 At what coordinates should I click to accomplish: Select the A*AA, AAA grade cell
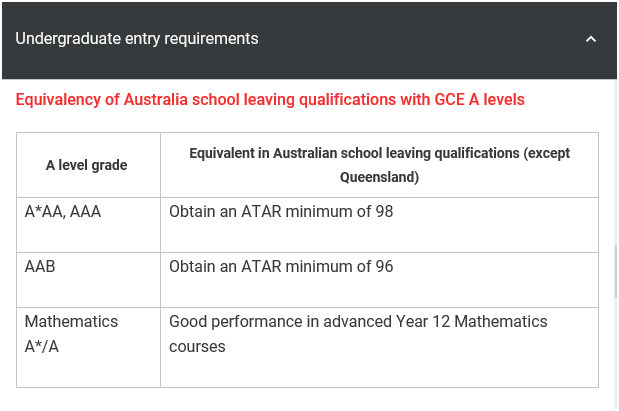click(88, 225)
